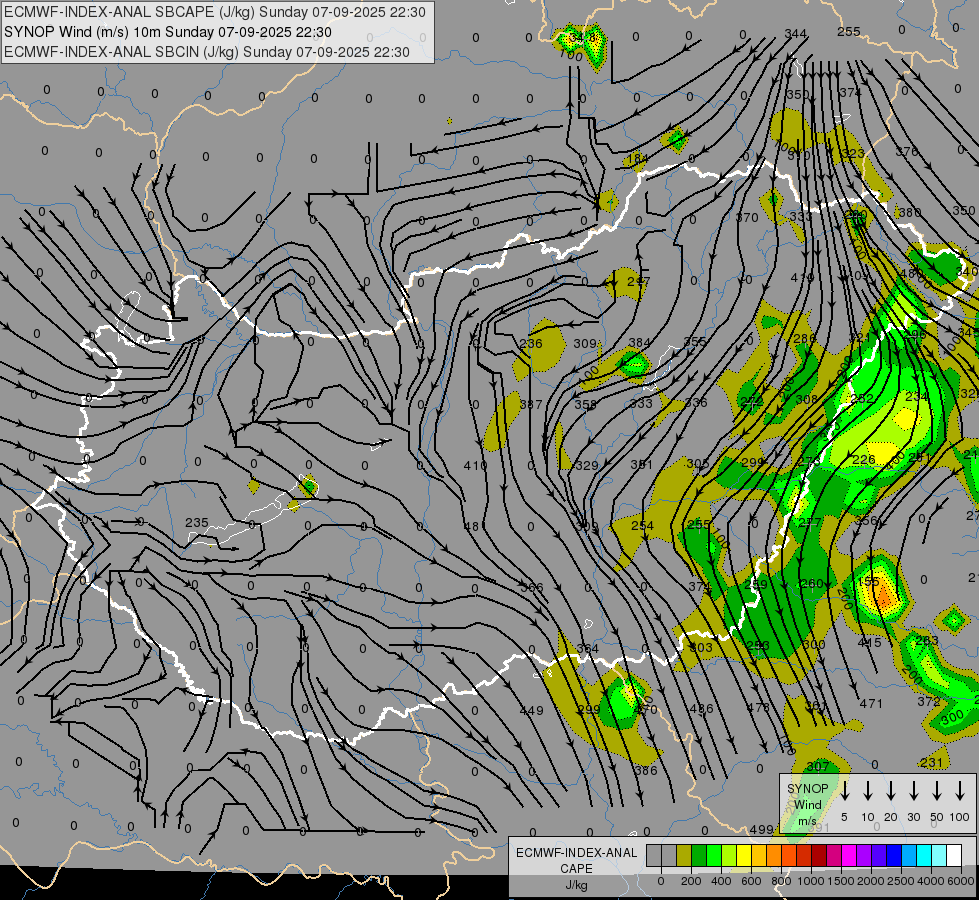Pick the deep blue swatch in CAPE legend
This screenshot has width=979, height=900.
893,856
